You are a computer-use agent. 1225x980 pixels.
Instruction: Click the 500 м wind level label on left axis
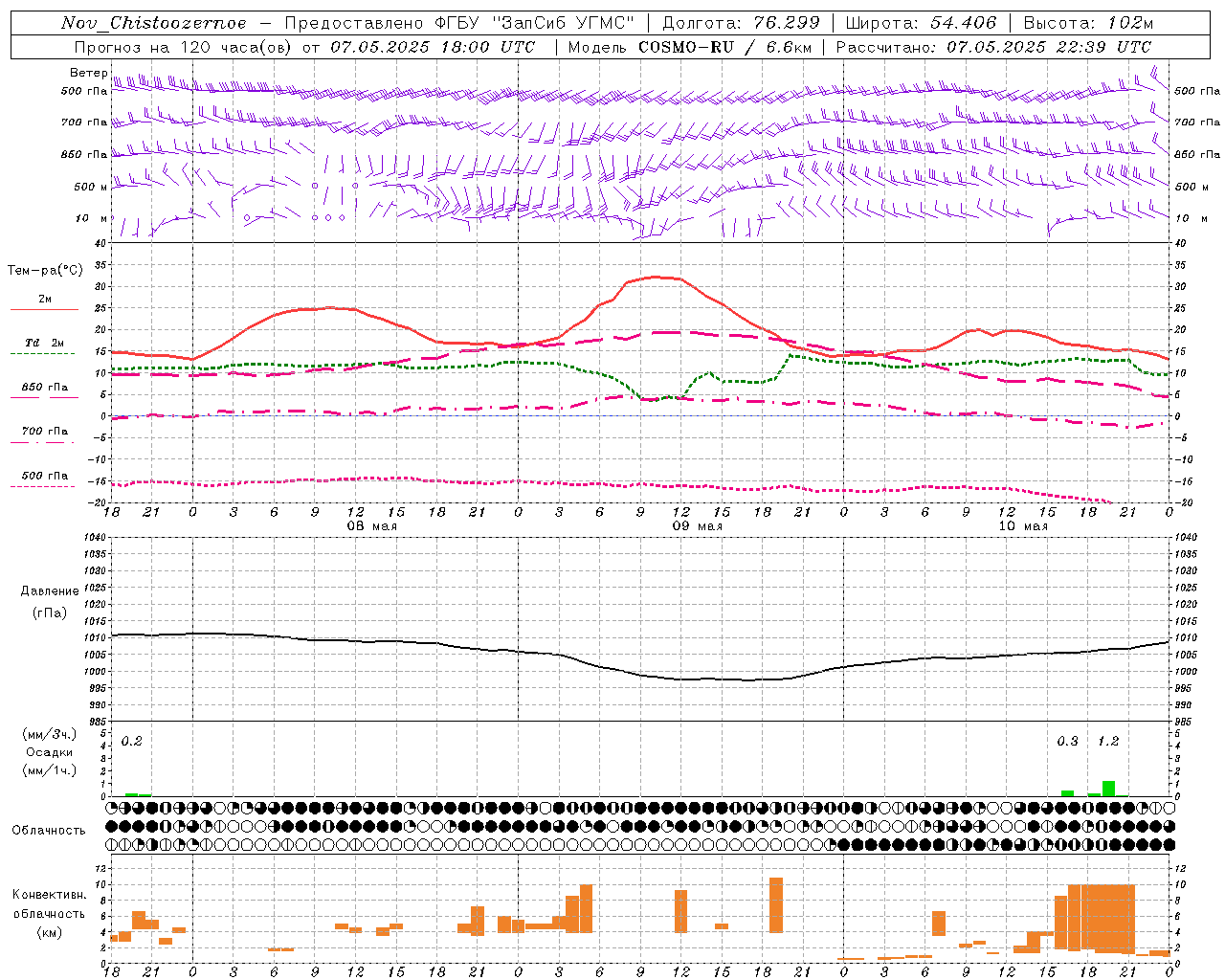[x=91, y=187]
